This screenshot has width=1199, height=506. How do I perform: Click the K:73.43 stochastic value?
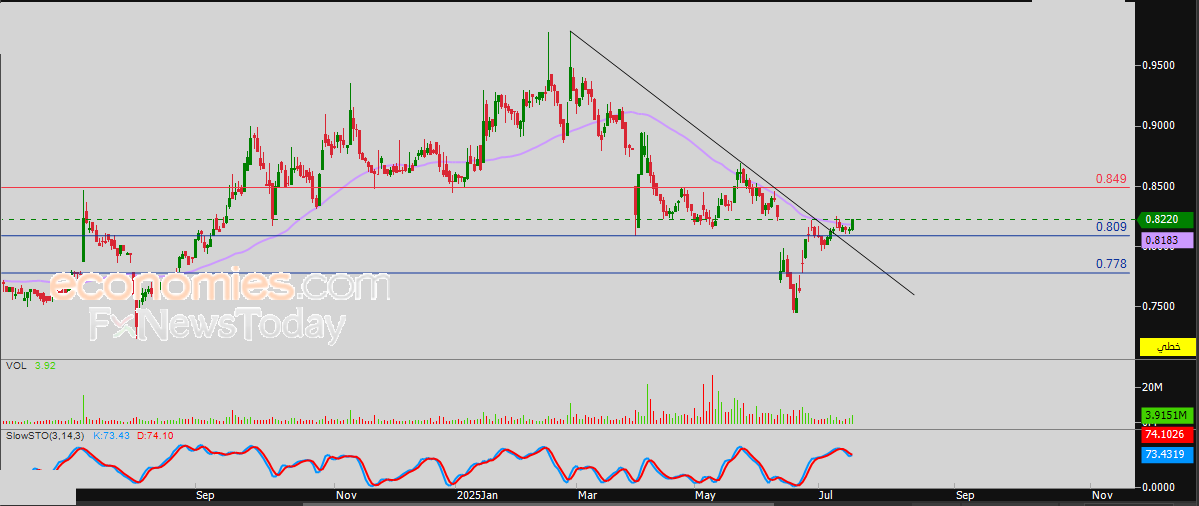(x=112, y=435)
